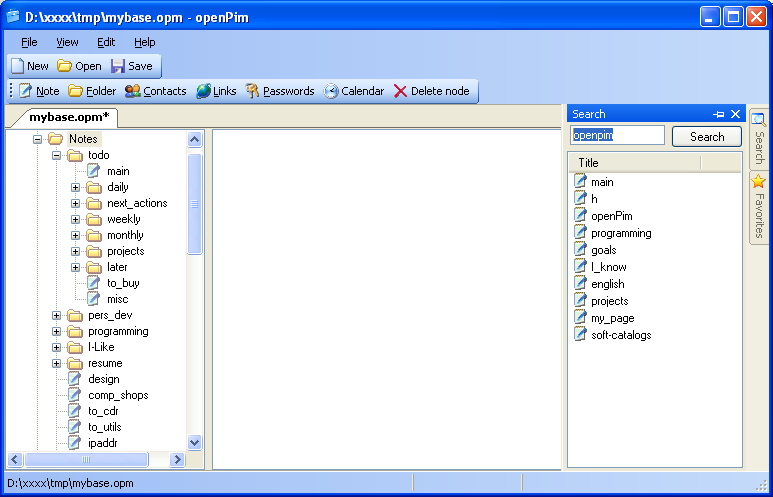Click the tree horizontal scroll left arrow
Screen dimensions: 773x497
[14, 460]
